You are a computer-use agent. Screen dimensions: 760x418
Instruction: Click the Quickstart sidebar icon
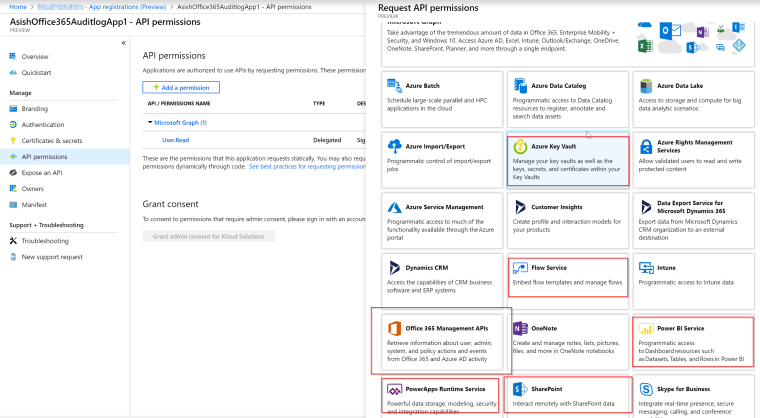13,72
